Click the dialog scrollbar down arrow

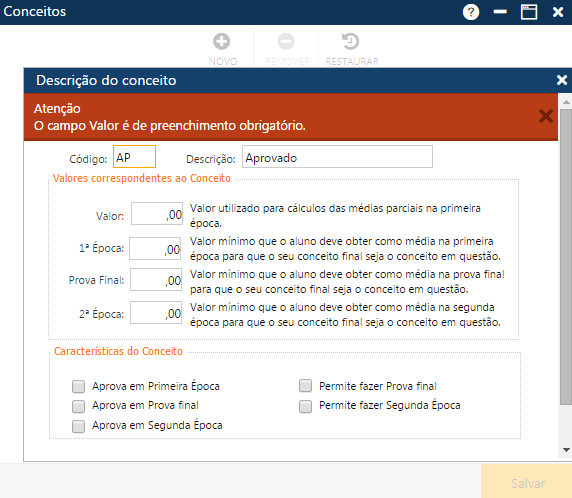tap(566, 450)
